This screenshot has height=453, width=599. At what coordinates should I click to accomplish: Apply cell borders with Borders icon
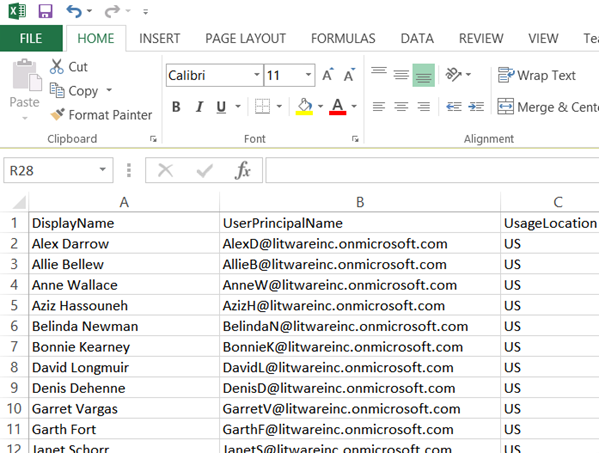[x=262, y=107]
